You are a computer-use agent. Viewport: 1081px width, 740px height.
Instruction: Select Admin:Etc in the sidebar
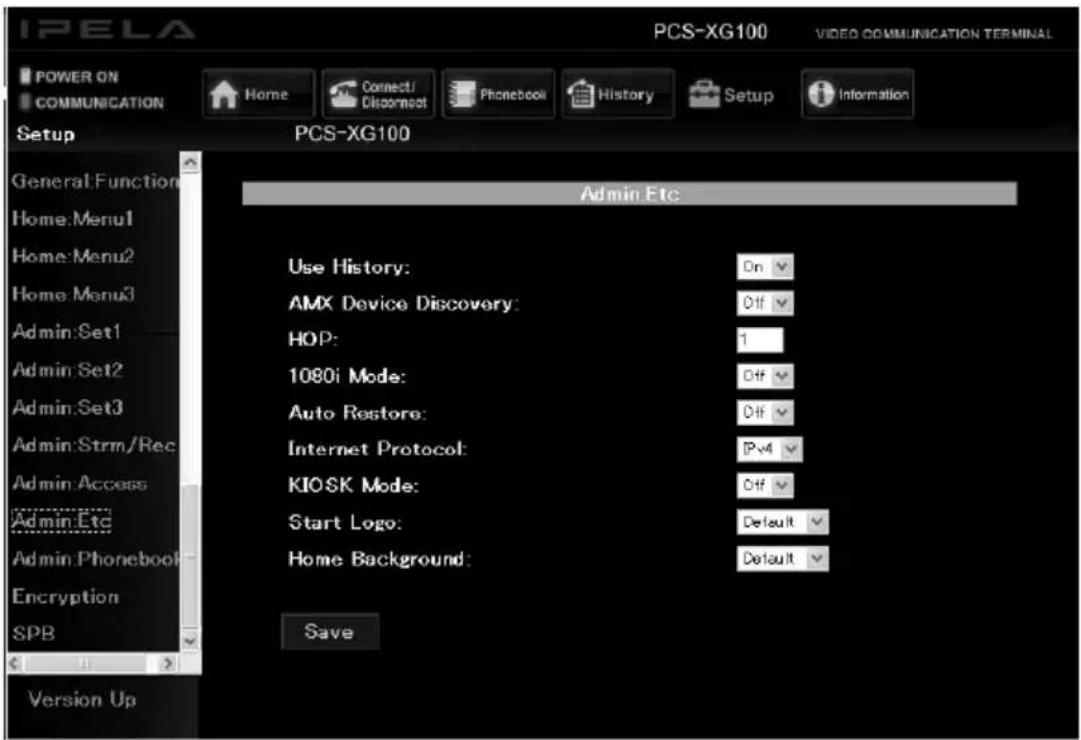click(61, 521)
